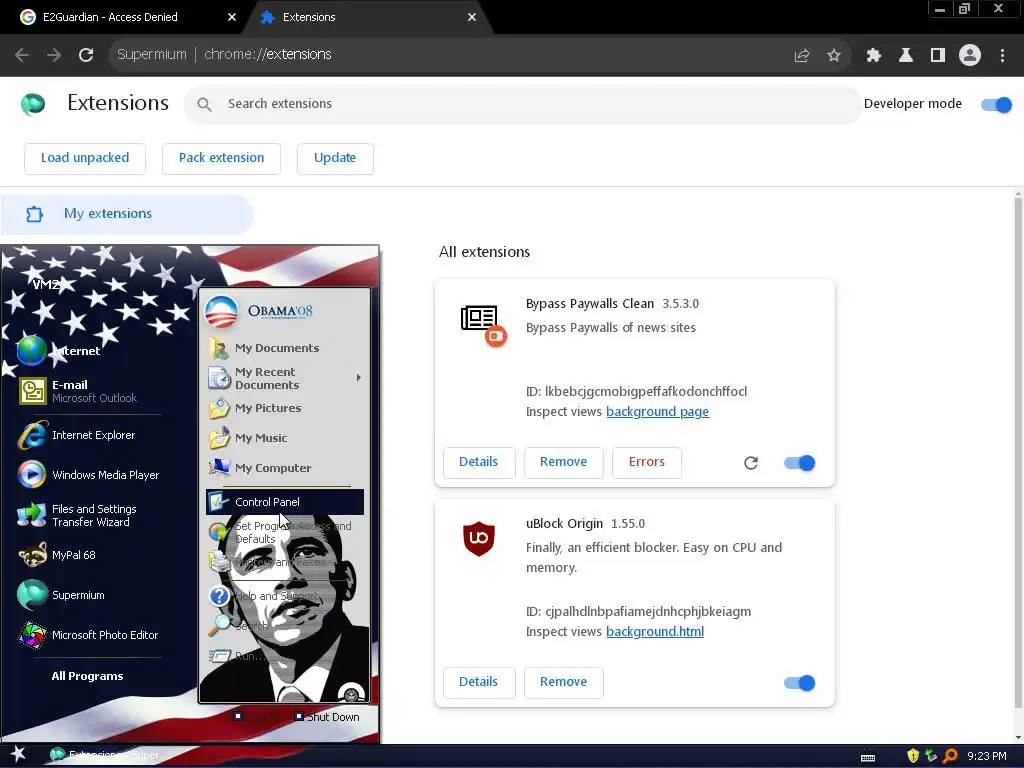
Task: Disable uBlock Origin extension
Action: pyautogui.click(x=799, y=683)
